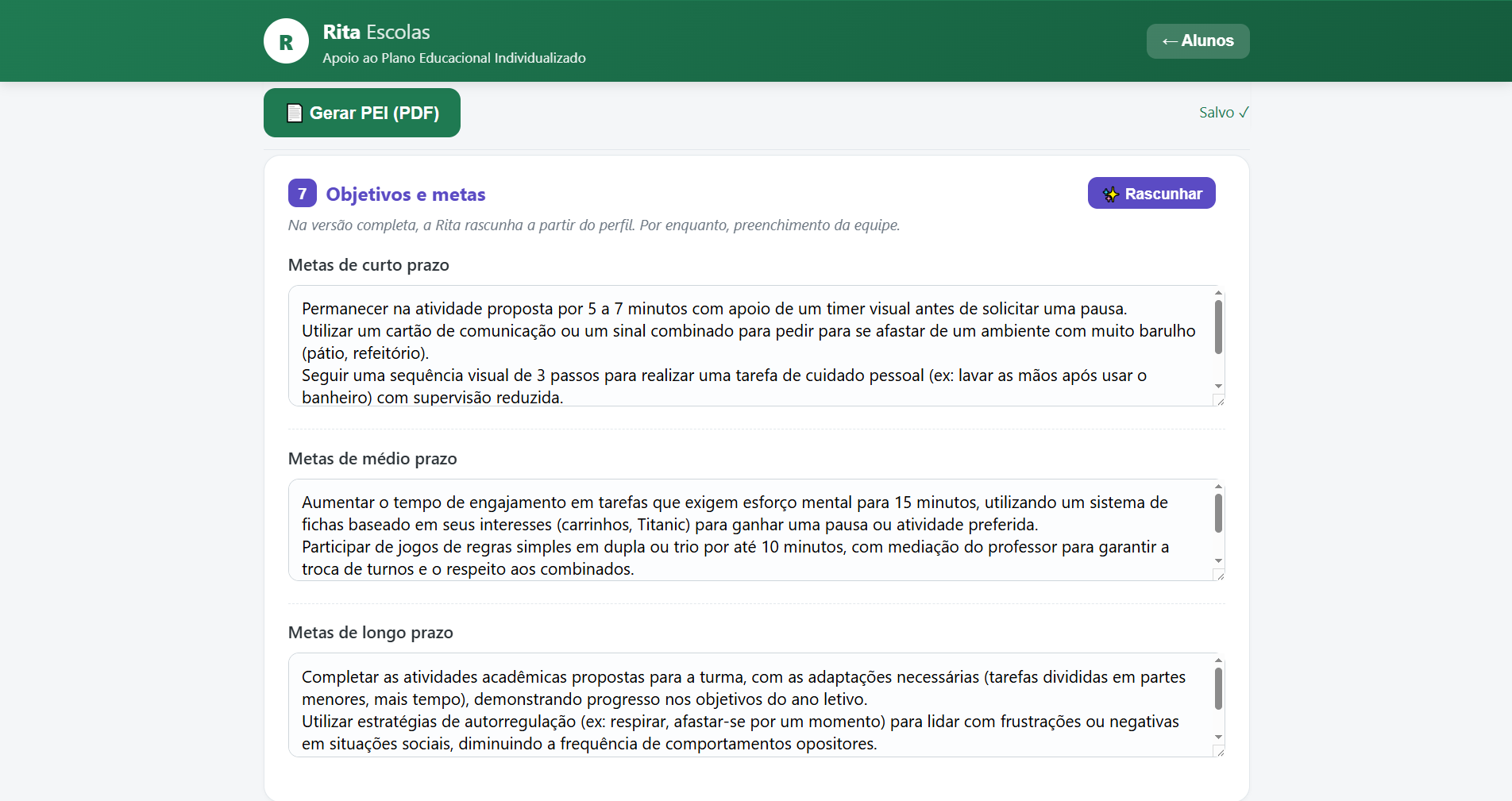The image size is (1512, 801).
Task: Click the Rascunhar draft button
Action: [x=1151, y=193]
